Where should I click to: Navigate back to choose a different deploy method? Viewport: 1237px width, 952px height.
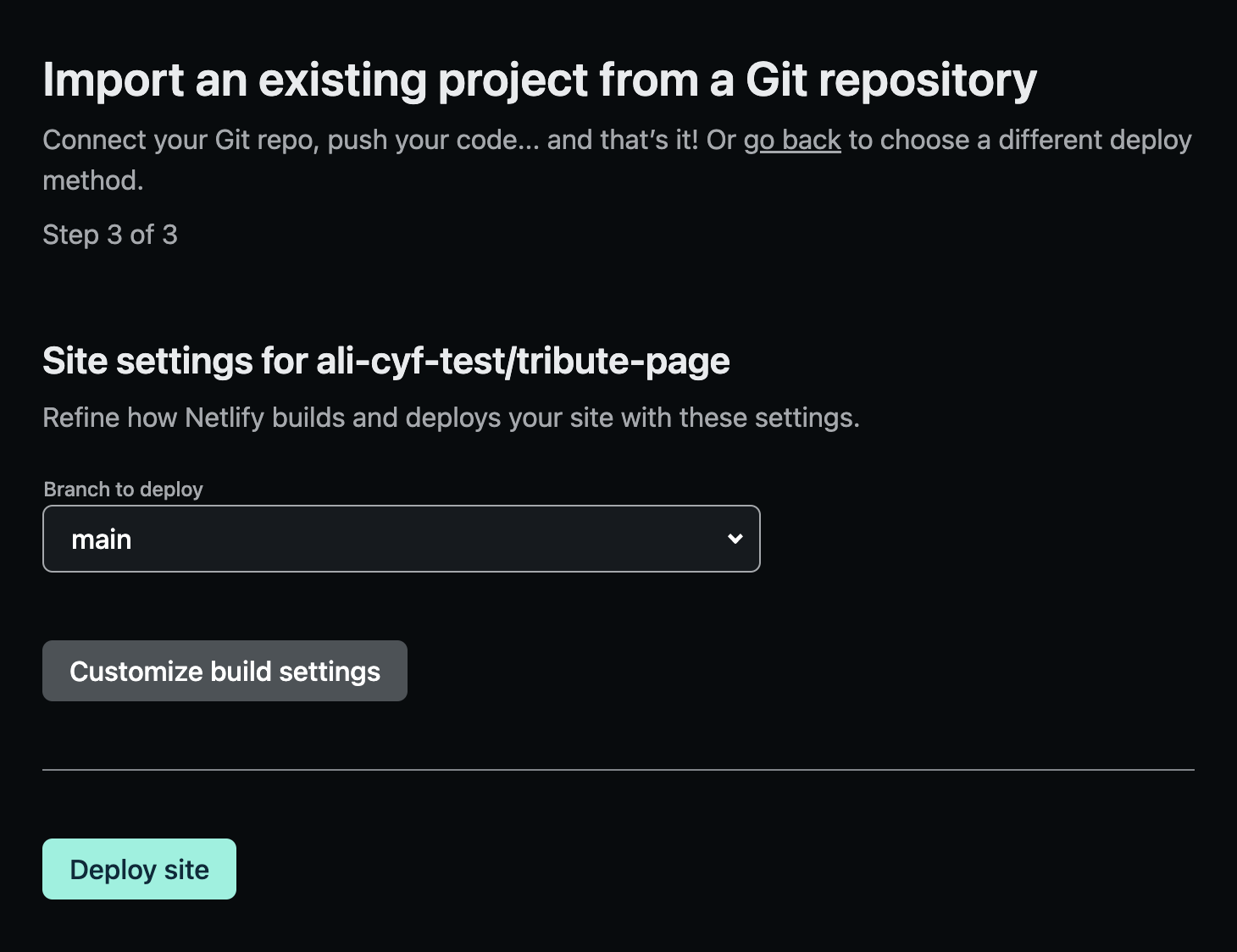[793, 140]
